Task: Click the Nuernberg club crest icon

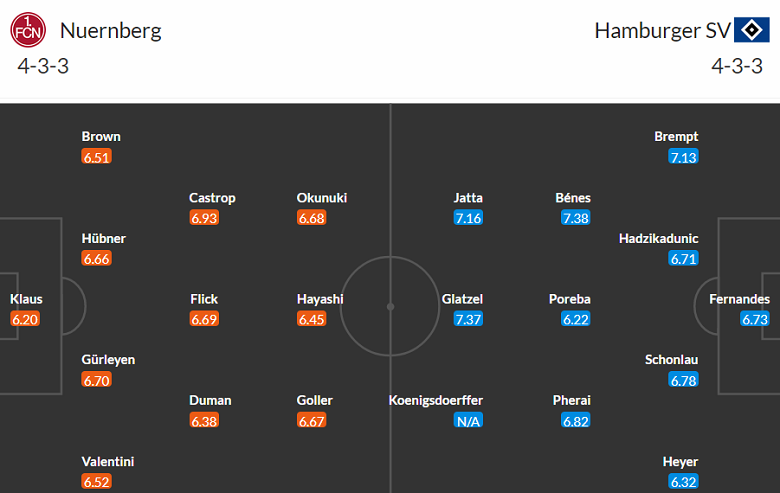Action: (x=28, y=30)
